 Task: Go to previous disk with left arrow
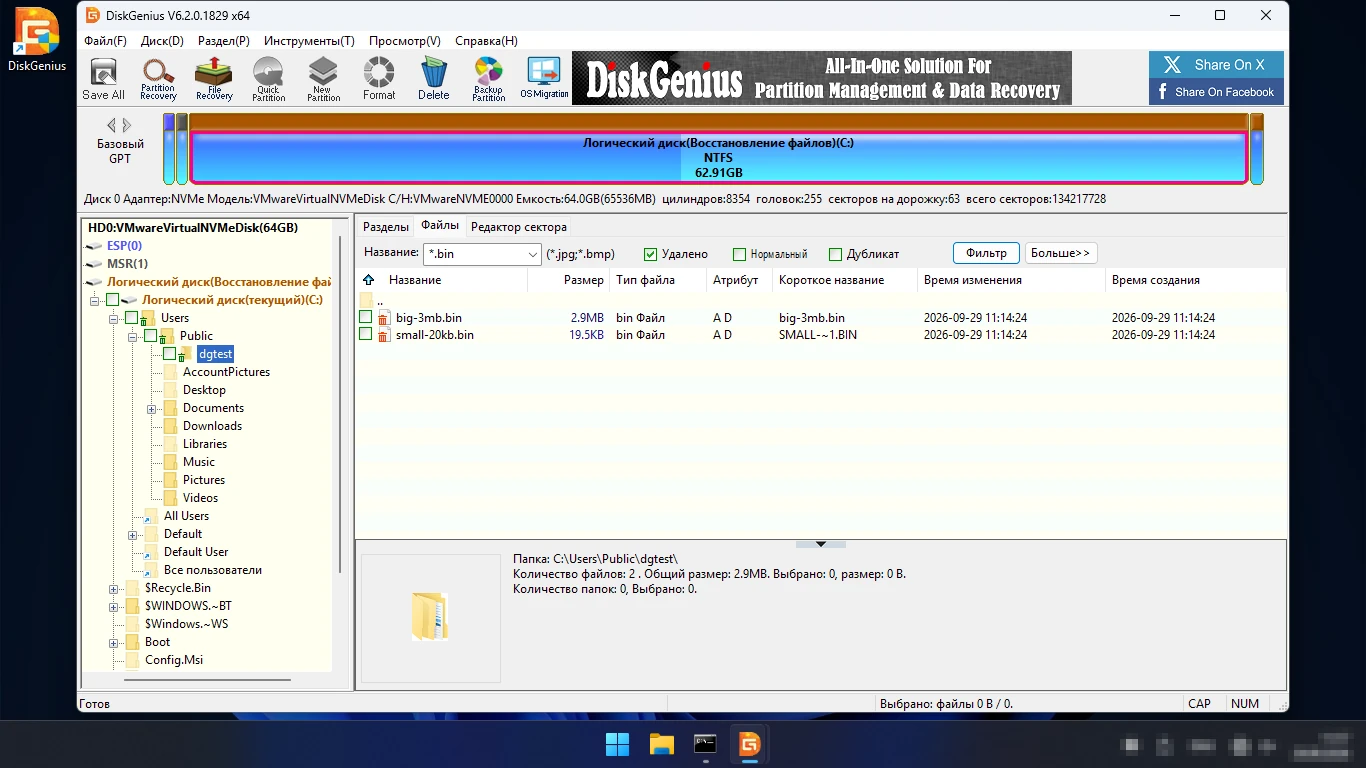click(x=112, y=125)
